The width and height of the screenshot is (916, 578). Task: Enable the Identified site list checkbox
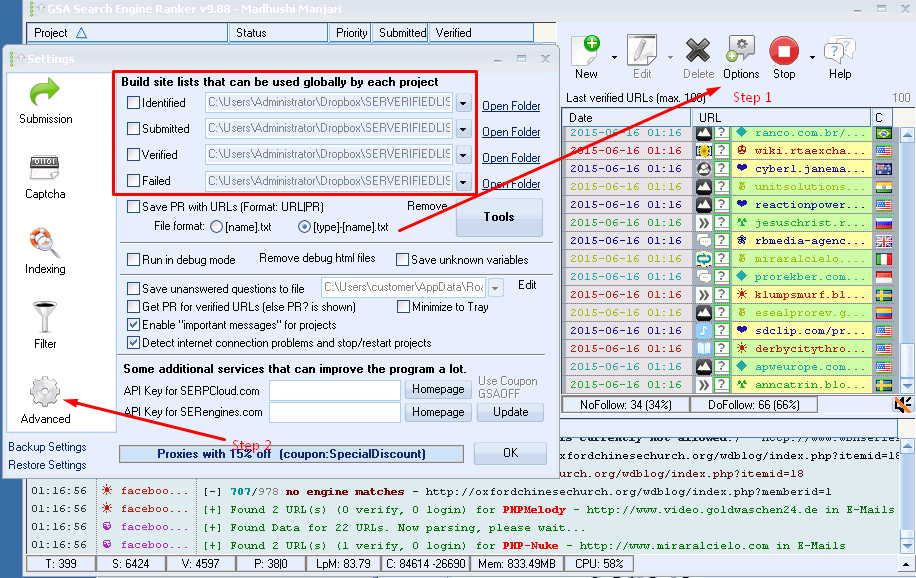[134, 102]
